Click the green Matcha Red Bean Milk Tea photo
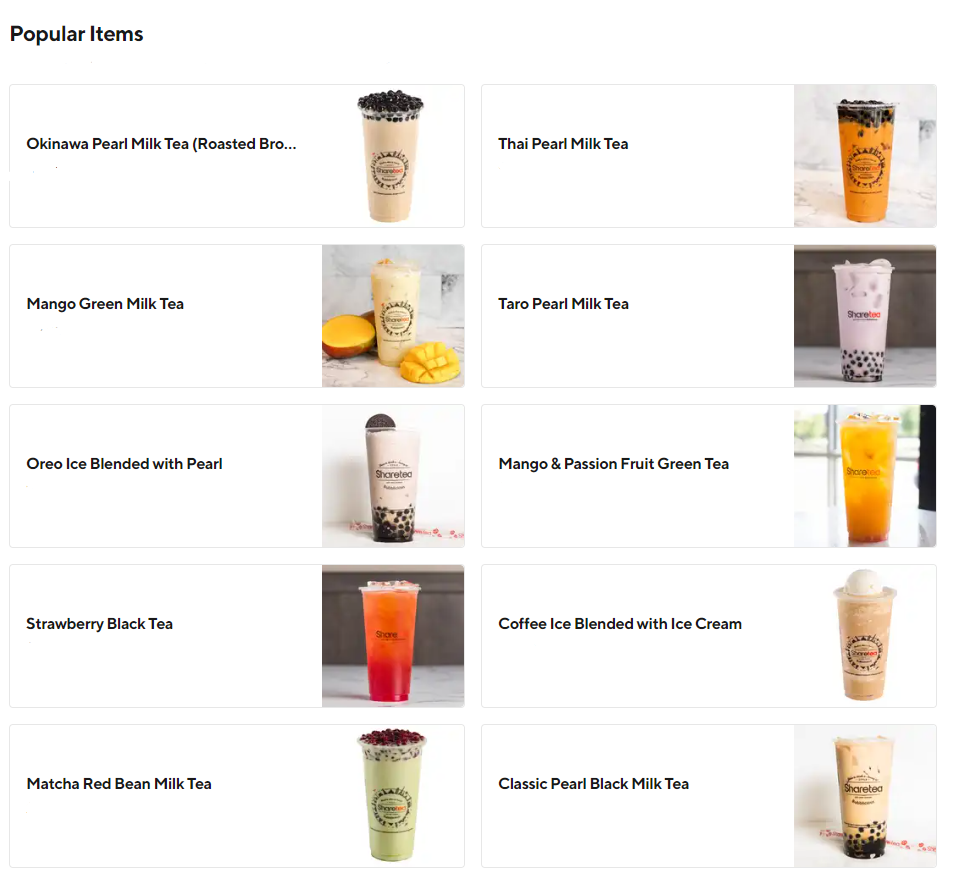The height and width of the screenshot is (879, 959). 393,796
